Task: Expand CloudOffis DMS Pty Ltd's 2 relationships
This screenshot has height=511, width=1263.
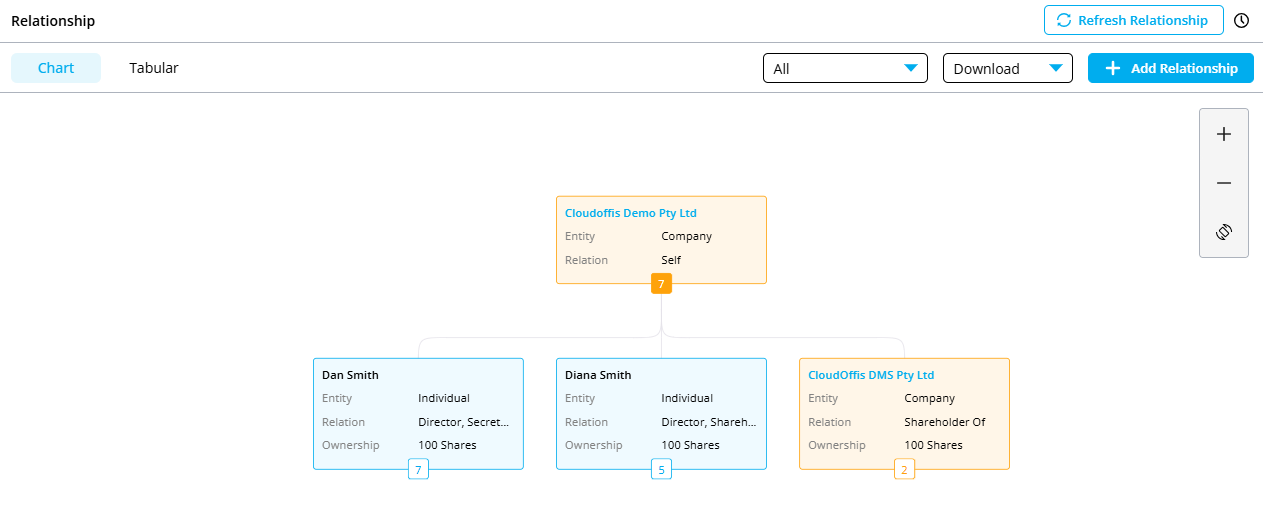Action: coord(904,469)
